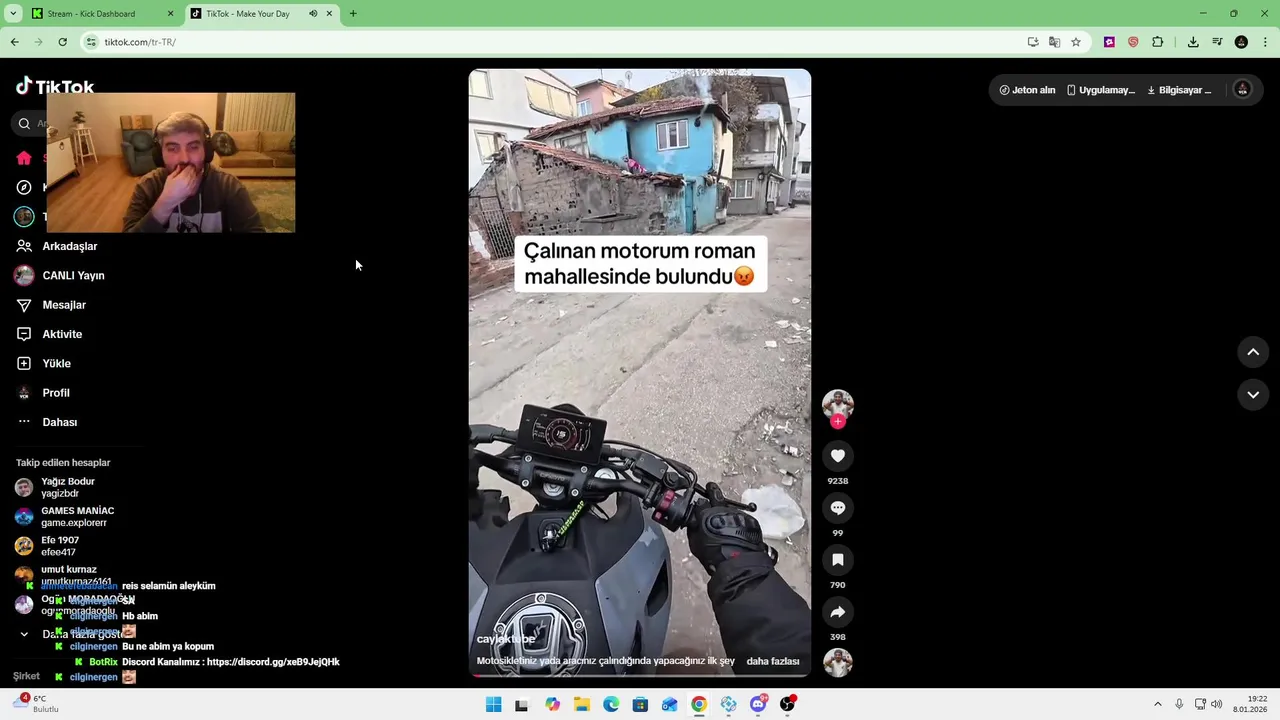Screen dimensions: 1280x720
Task: Open the Chrome profile avatar
Action: coord(1241,42)
